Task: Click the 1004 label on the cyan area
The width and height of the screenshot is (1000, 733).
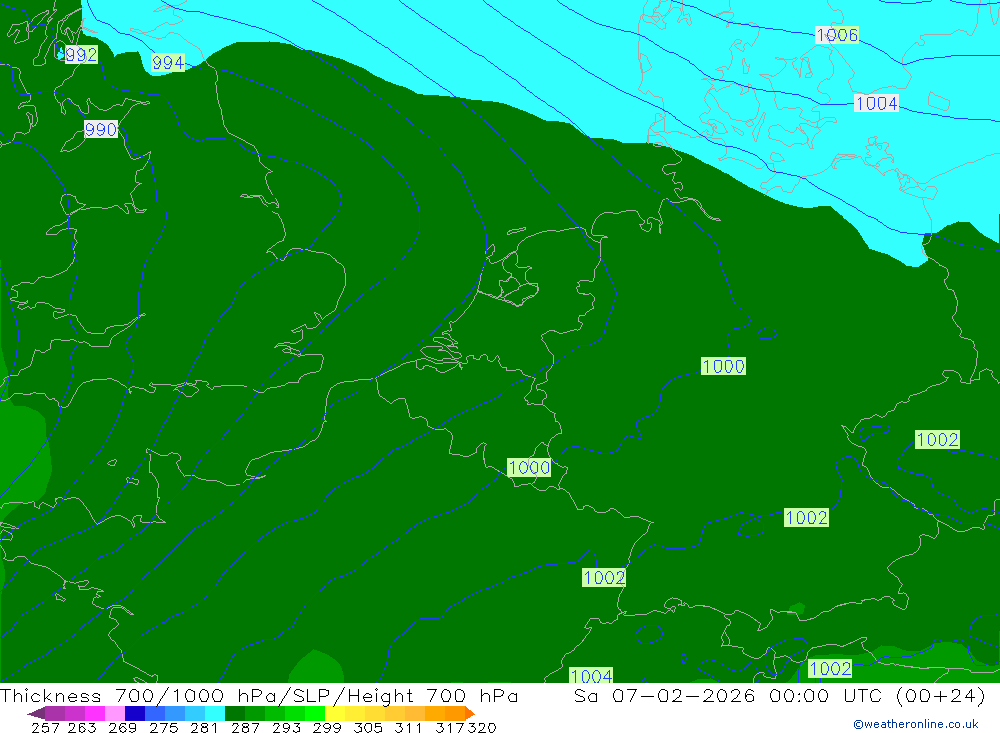Action: tap(876, 103)
